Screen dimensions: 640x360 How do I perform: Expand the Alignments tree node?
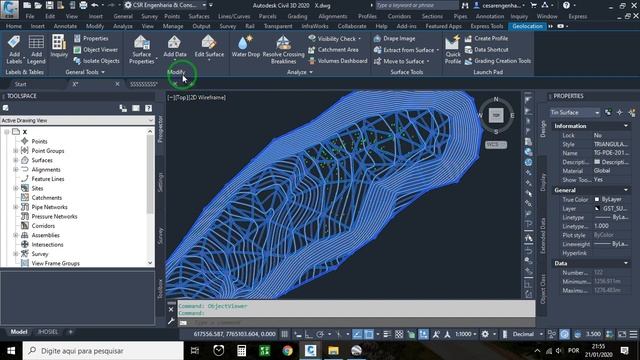pyautogui.click(x=16, y=169)
